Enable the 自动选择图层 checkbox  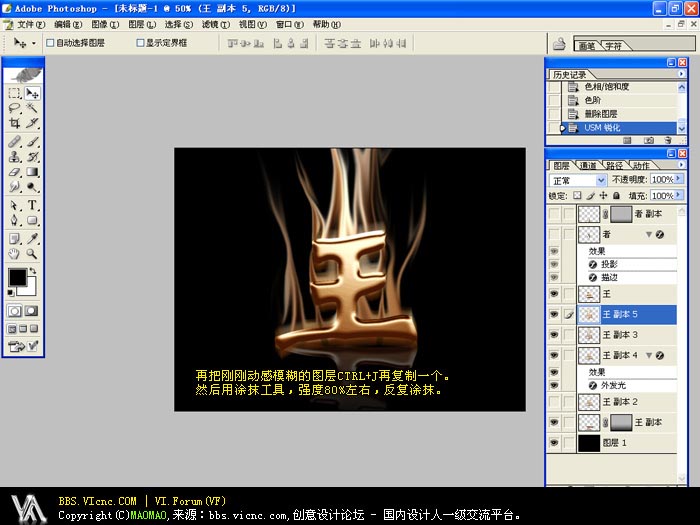51,43
